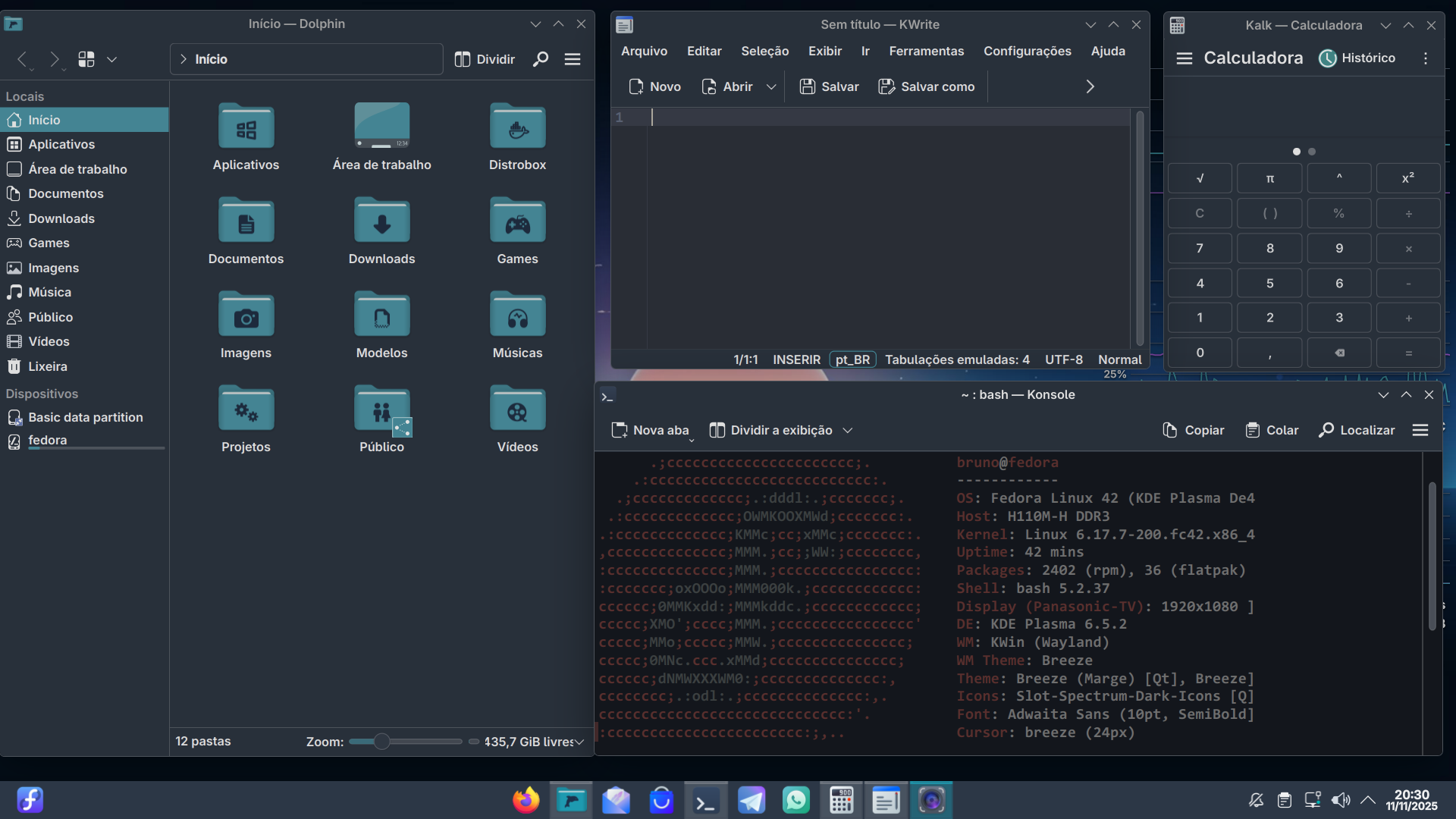The height and width of the screenshot is (819, 1456).
Task: Toggle the INSERIR mode in KWrite status bar
Action: 796,359
